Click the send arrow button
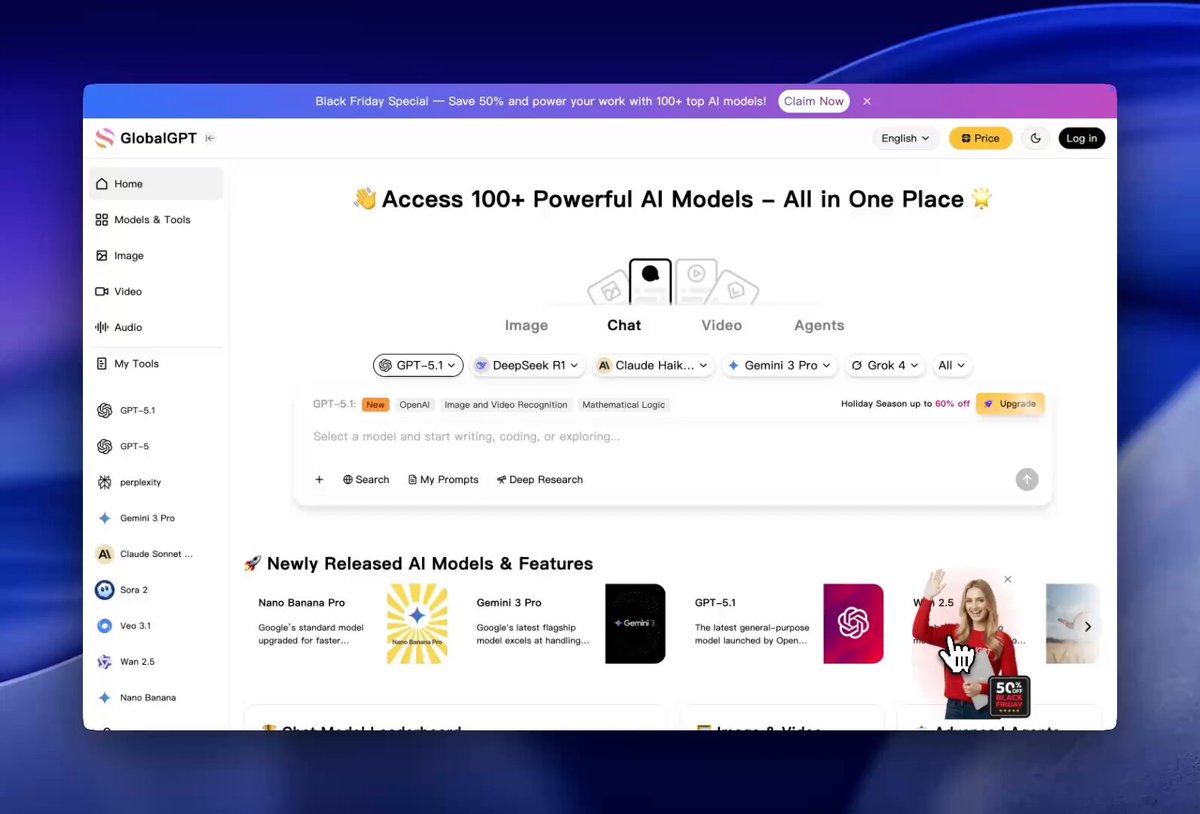The height and width of the screenshot is (814, 1200). point(1027,480)
